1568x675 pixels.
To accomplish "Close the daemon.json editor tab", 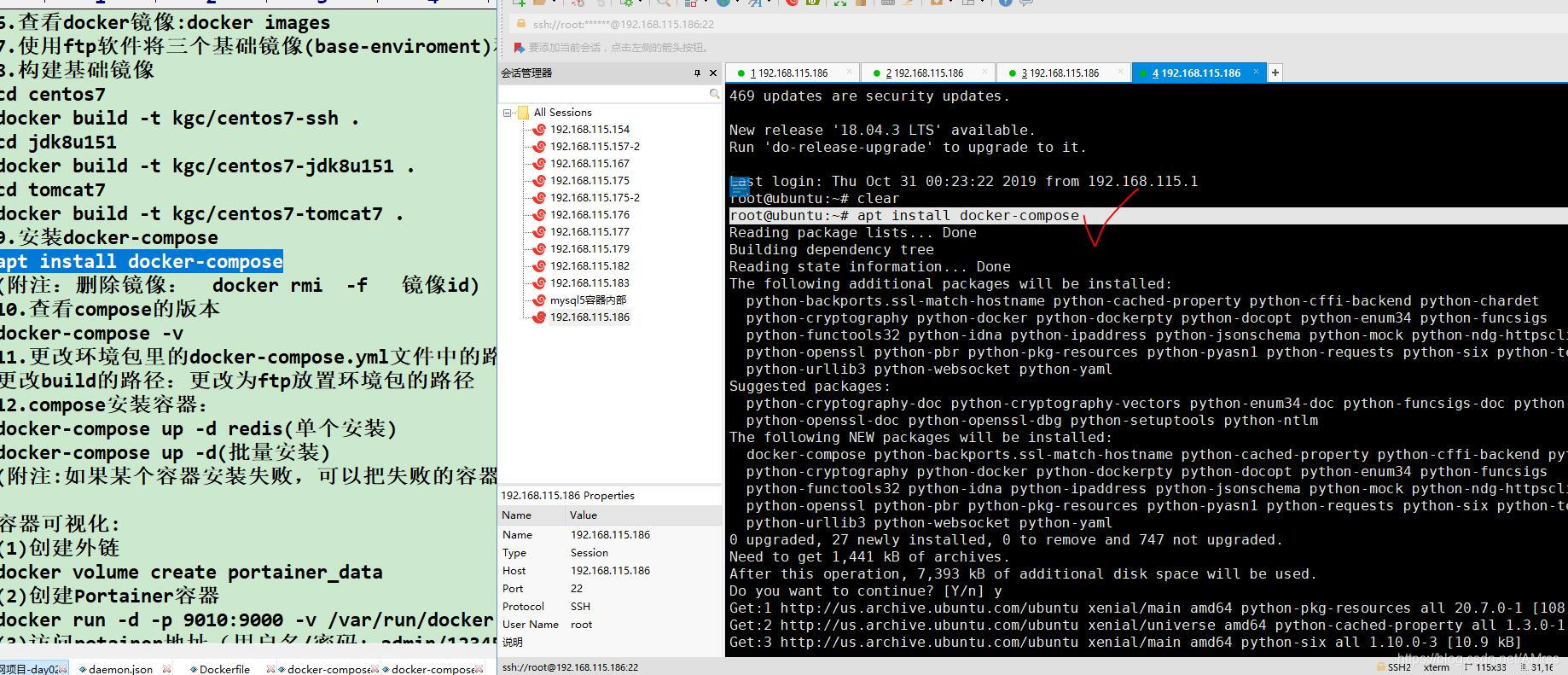I will point(166,669).
